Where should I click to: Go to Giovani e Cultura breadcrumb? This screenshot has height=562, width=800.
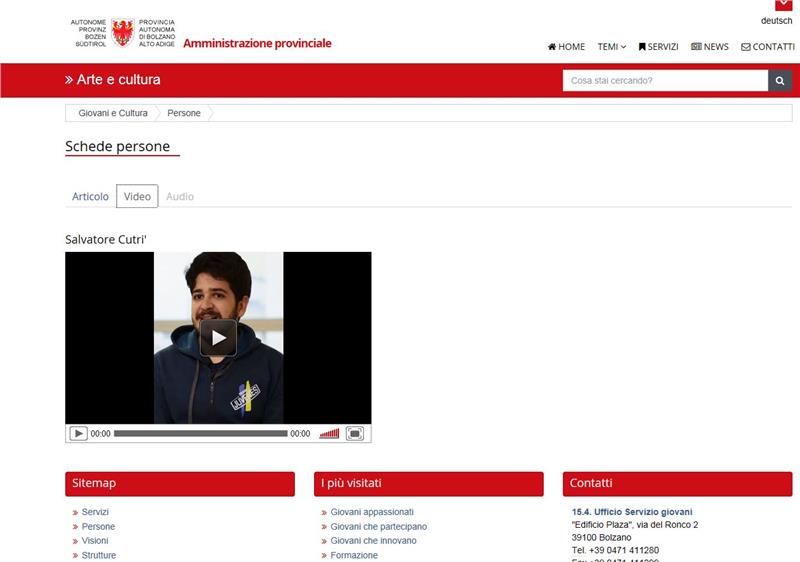113,114
